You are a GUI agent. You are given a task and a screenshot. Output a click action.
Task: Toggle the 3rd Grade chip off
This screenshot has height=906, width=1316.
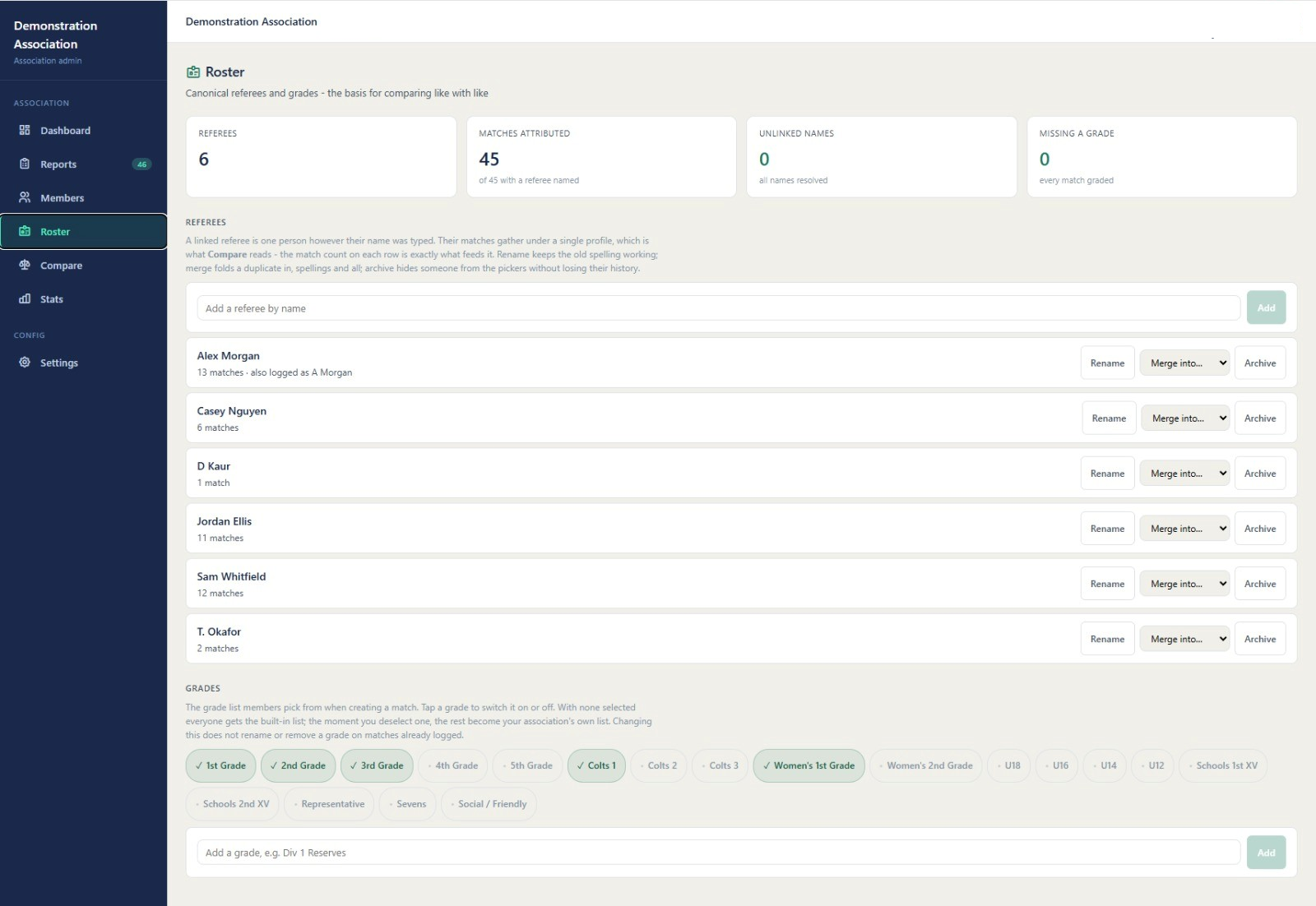(x=377, y=765)
